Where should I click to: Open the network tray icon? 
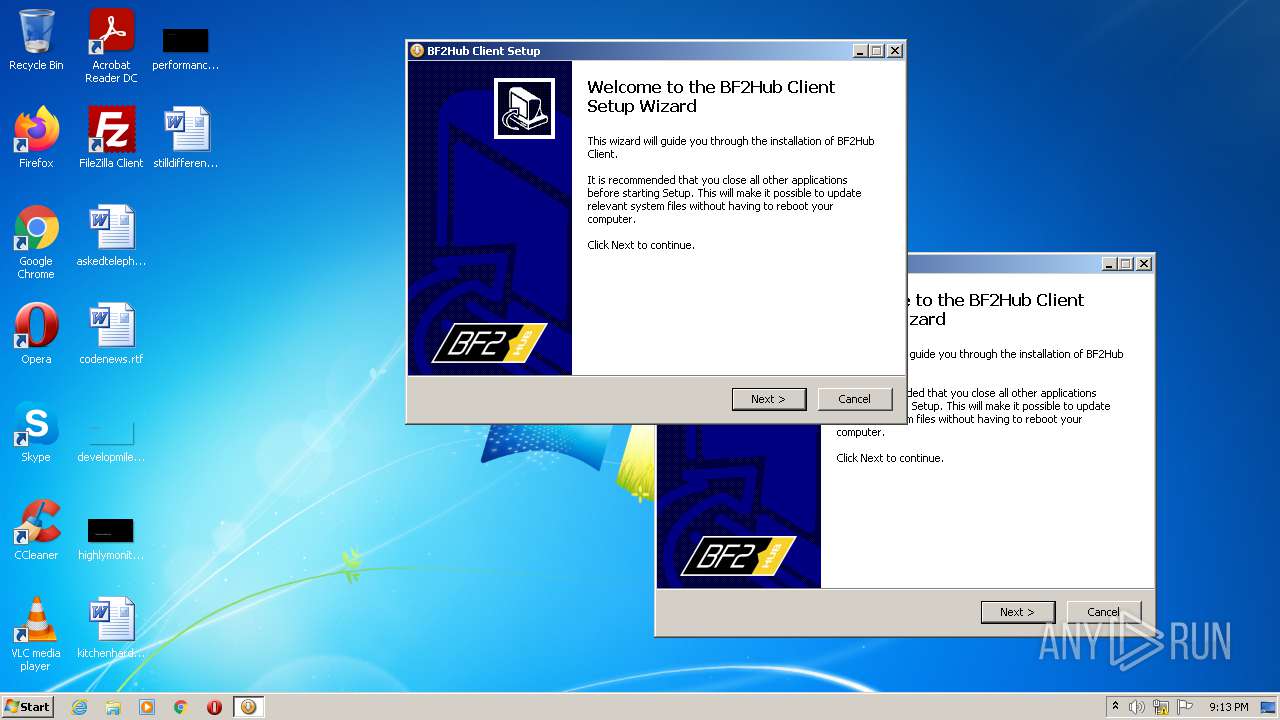1161,707
